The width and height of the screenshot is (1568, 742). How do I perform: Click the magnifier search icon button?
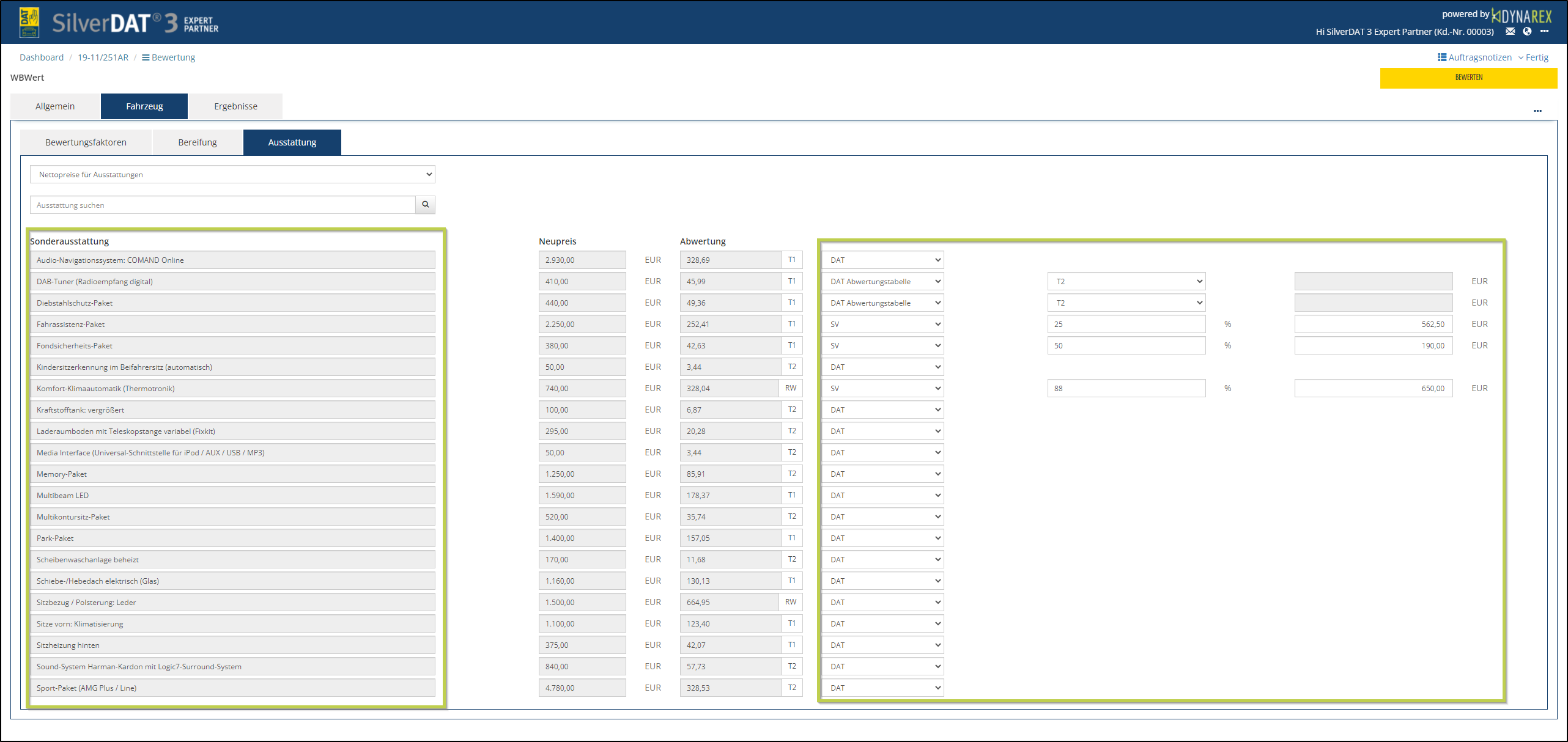[x=425, y=205]
